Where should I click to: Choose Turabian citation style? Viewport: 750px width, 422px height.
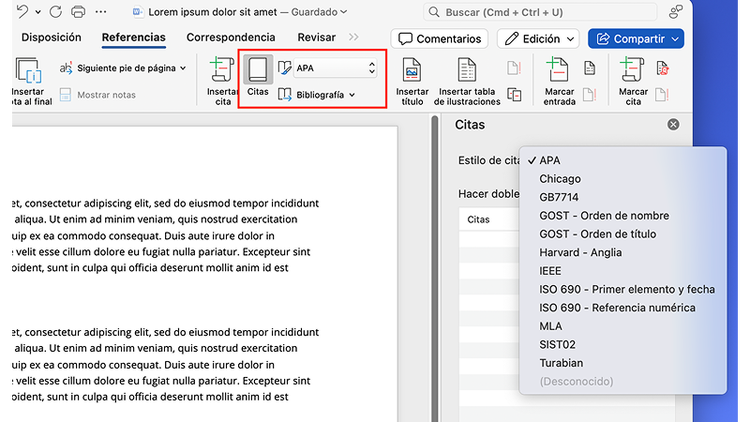point(623,363)
